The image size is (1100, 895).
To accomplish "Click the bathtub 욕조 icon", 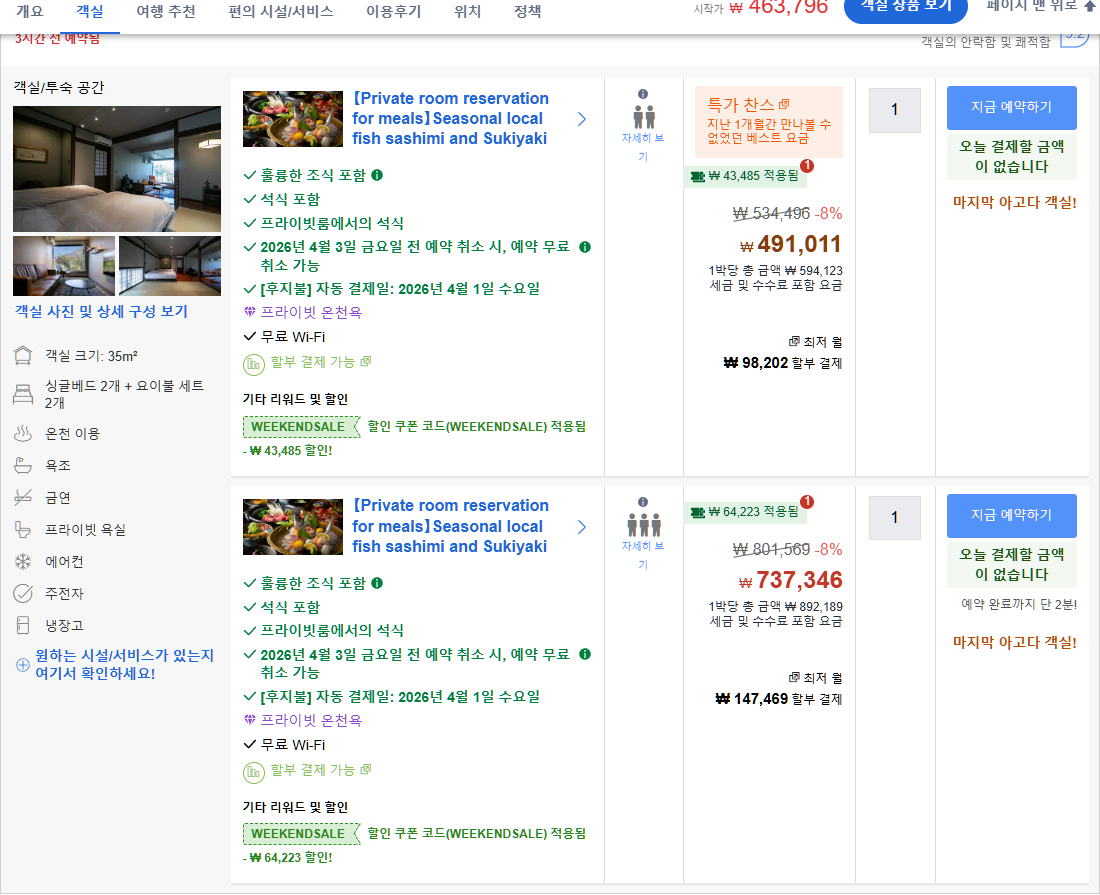I will pos(23,465).
